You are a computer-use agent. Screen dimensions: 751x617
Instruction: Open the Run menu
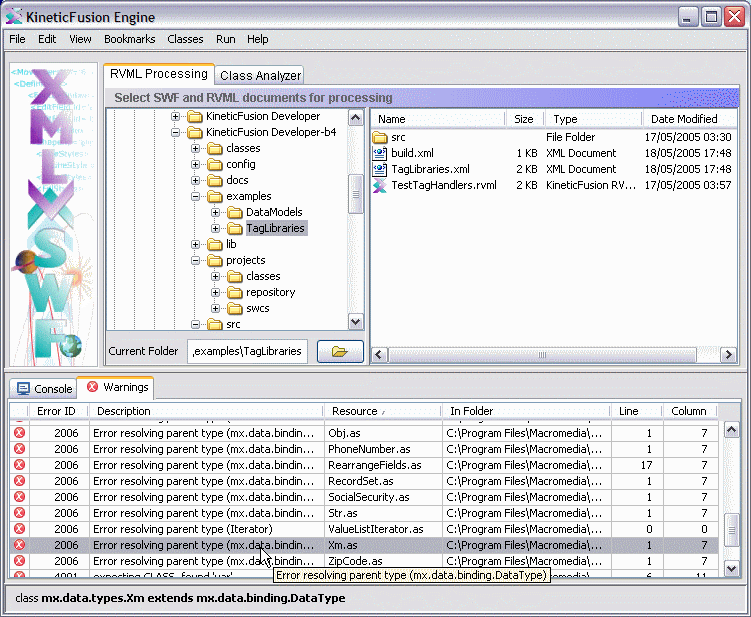[x=225, y=39]
